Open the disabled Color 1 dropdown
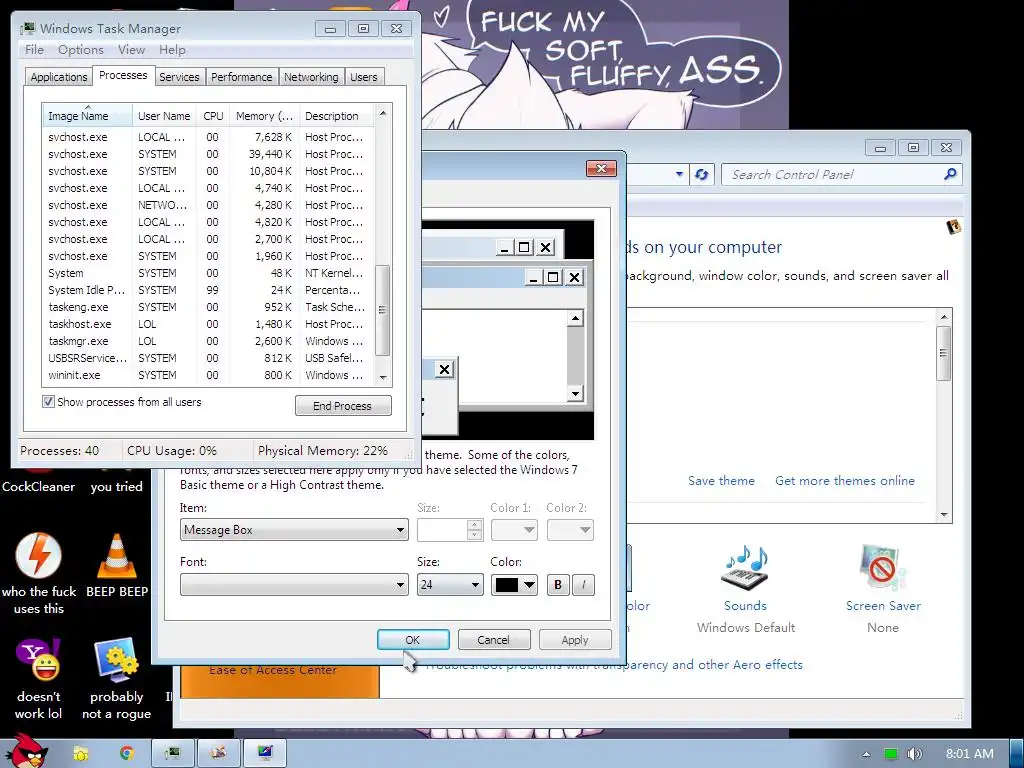This screenshot has width=1024, height=768. coord(514,530)
